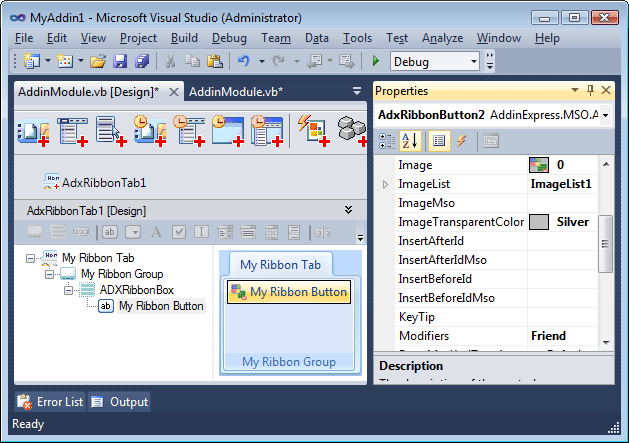Open the New Project dropdown arrow

pos(48,61)
